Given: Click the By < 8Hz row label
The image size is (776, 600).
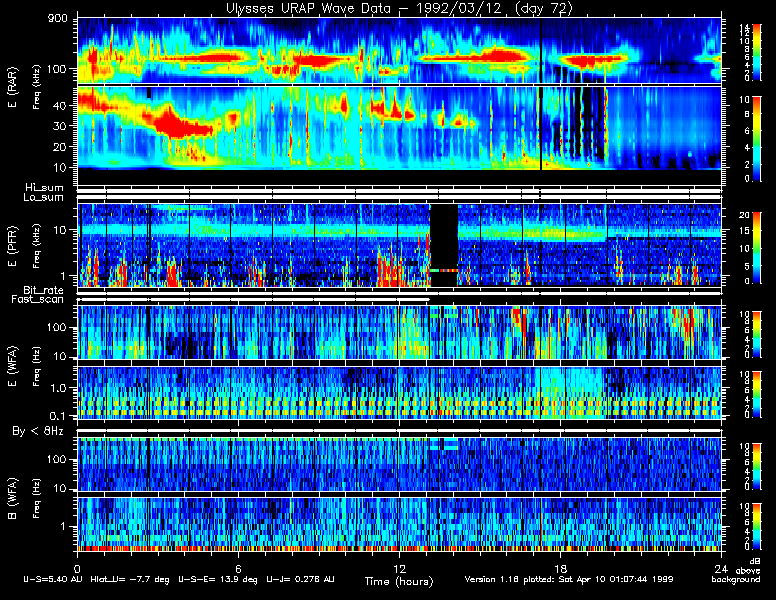Looking at the screenshot, I should click(38, 431).
